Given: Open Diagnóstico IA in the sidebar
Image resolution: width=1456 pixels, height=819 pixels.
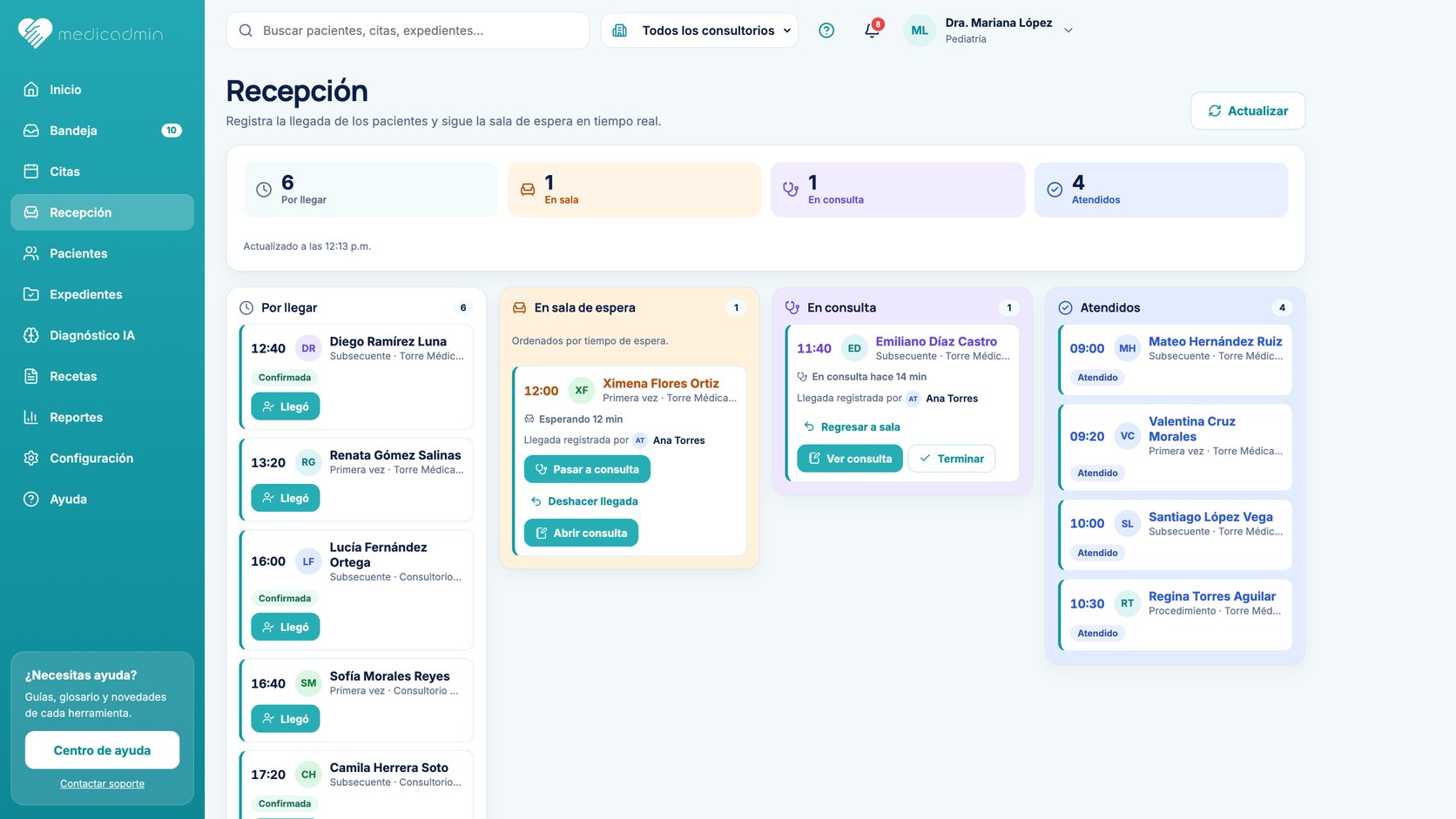Looking at the screenshot, I should pyautogui.click(x=102, y=335).
